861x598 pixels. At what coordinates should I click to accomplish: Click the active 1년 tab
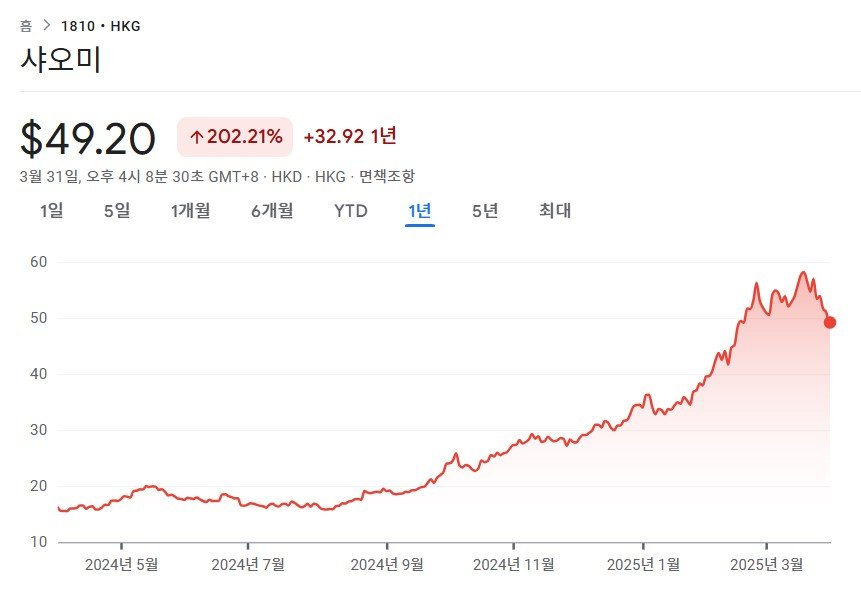click(x=419, y=211)
